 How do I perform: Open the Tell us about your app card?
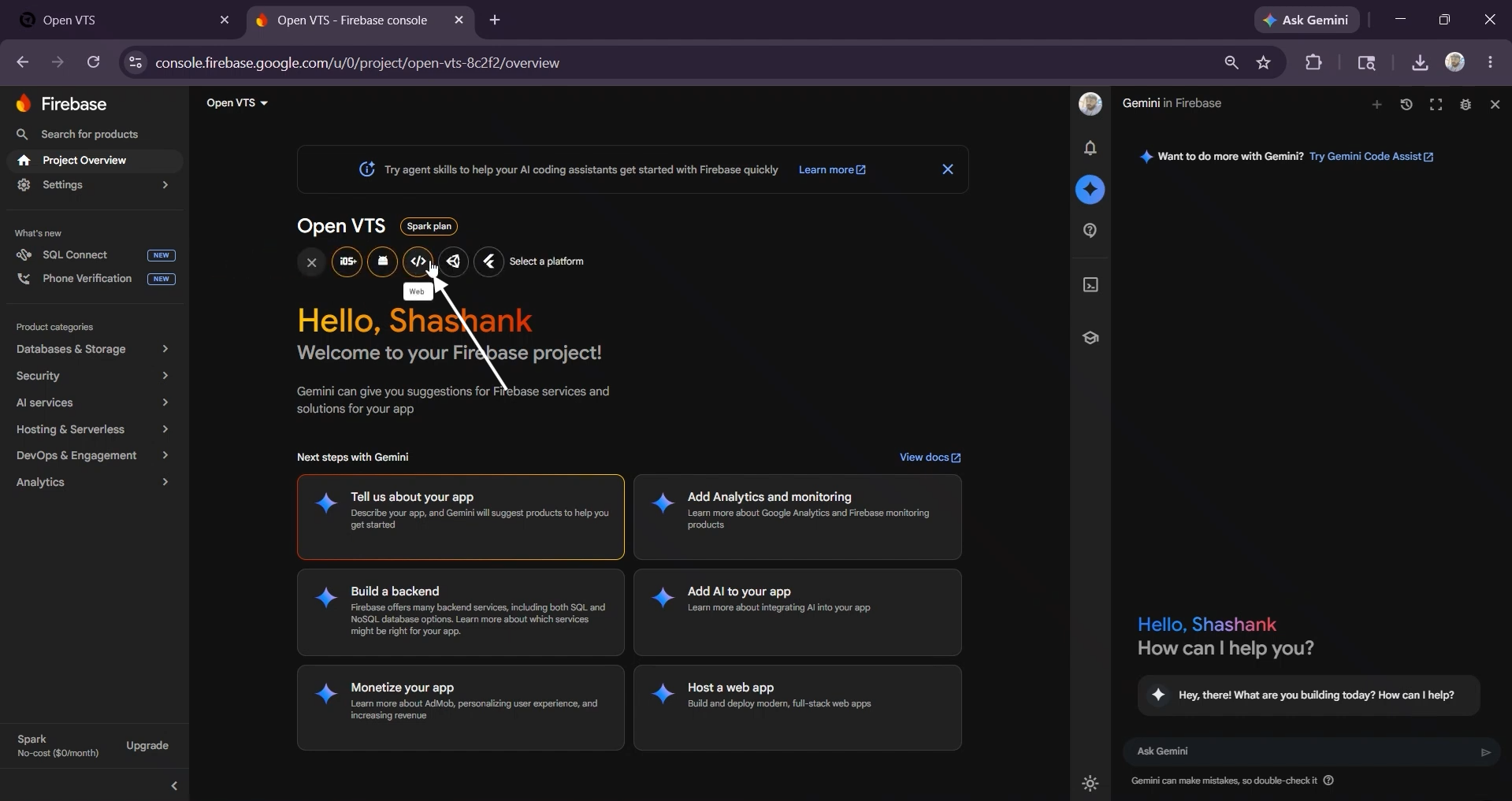461,517
